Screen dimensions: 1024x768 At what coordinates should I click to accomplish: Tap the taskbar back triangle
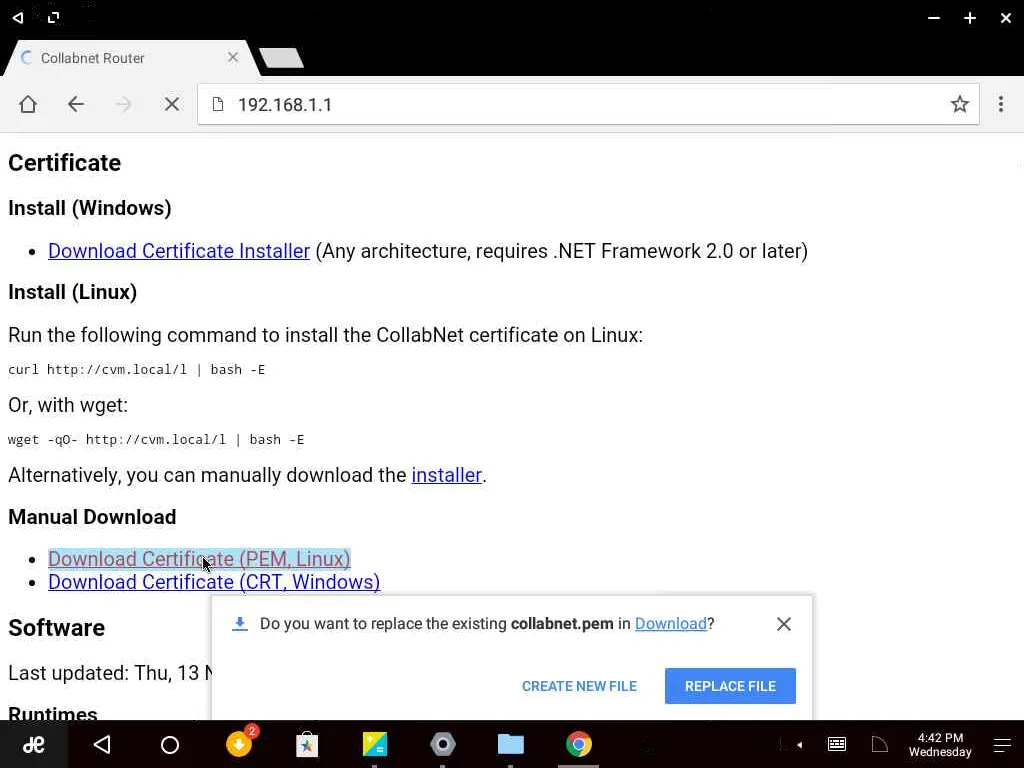(103, 744)
